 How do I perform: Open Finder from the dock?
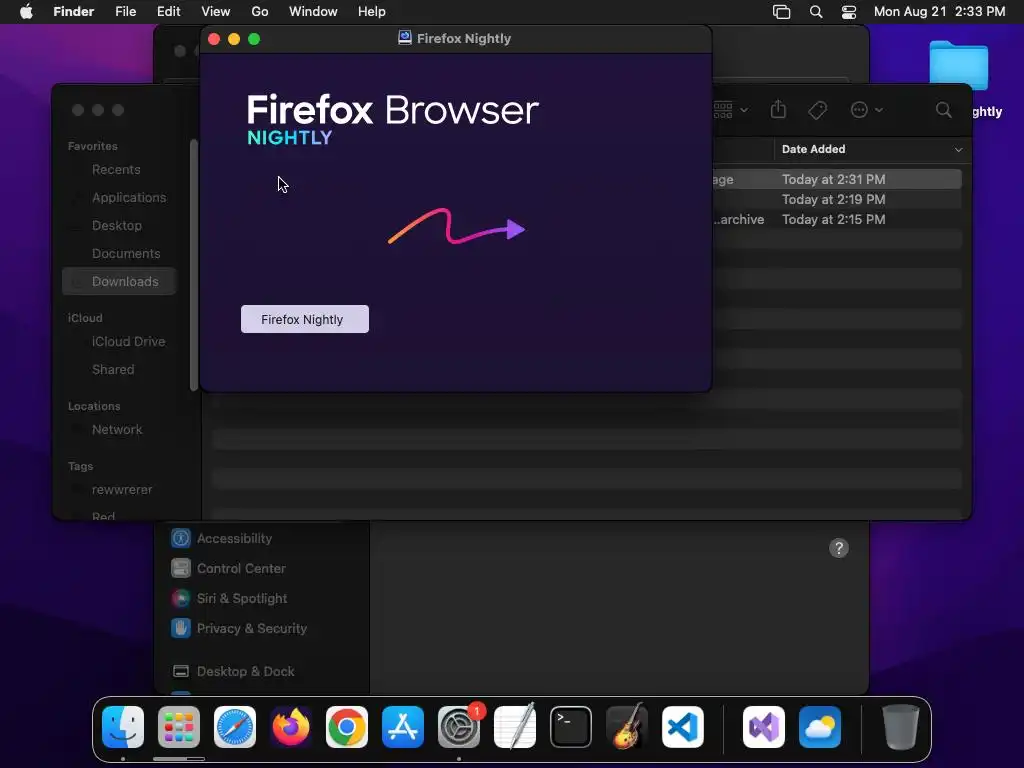(123, 727)
